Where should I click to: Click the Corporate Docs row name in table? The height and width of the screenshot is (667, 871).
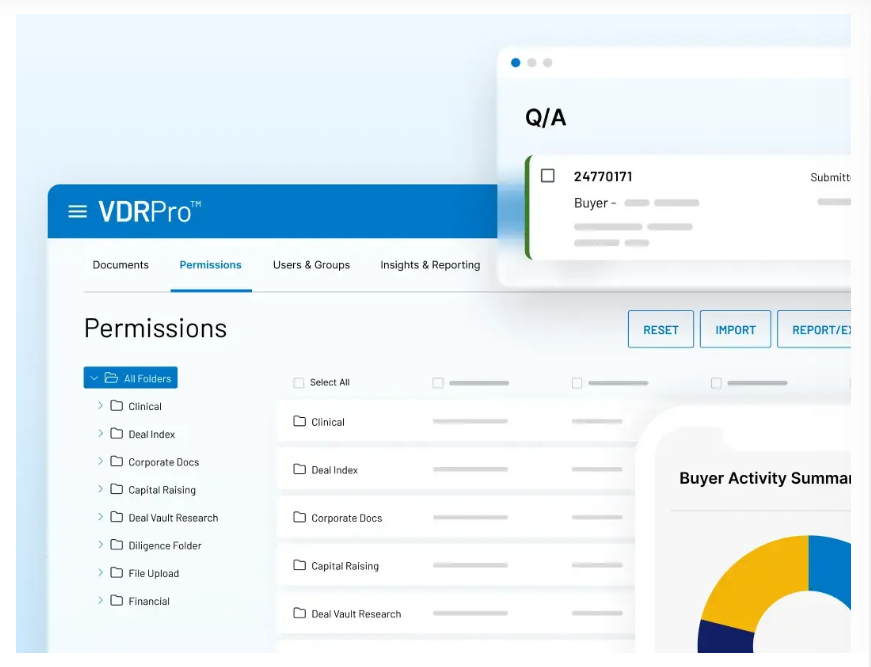coord(347,518)
